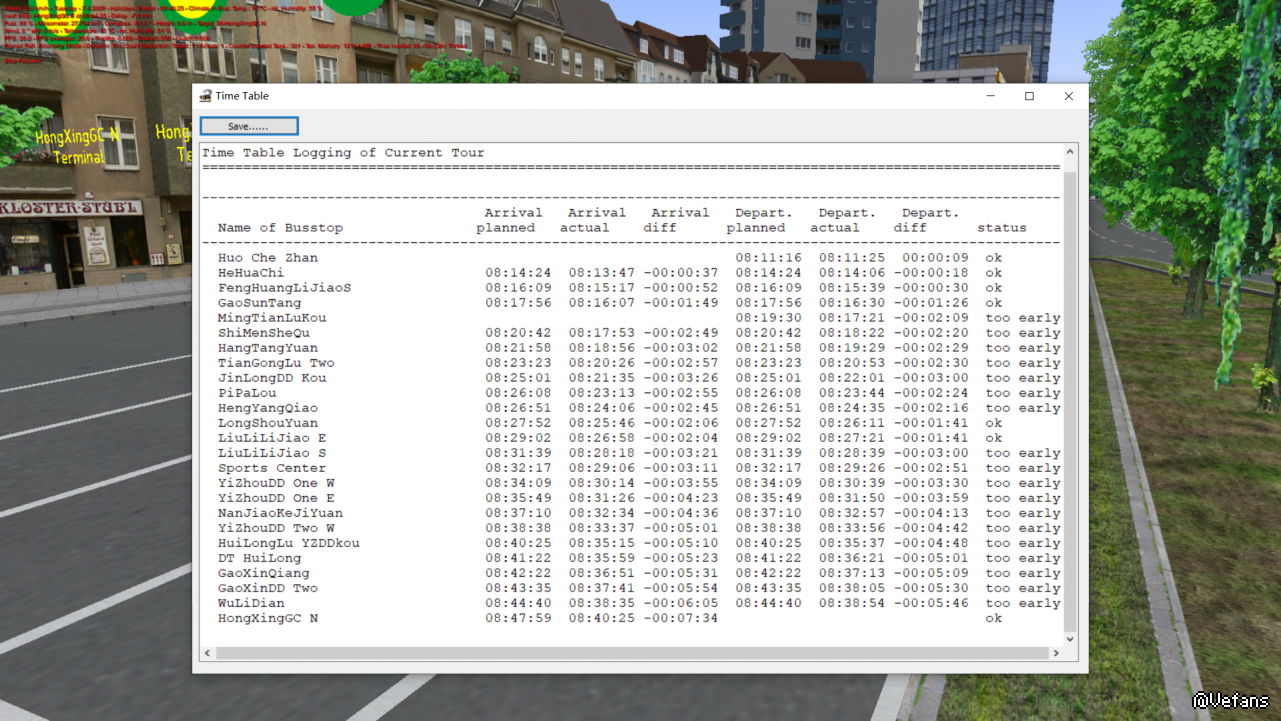This screenshot has height=721, width=1281.
Task: Select the 'GaoXinQiang' bus stop name
Action: (x=264, y=573)
